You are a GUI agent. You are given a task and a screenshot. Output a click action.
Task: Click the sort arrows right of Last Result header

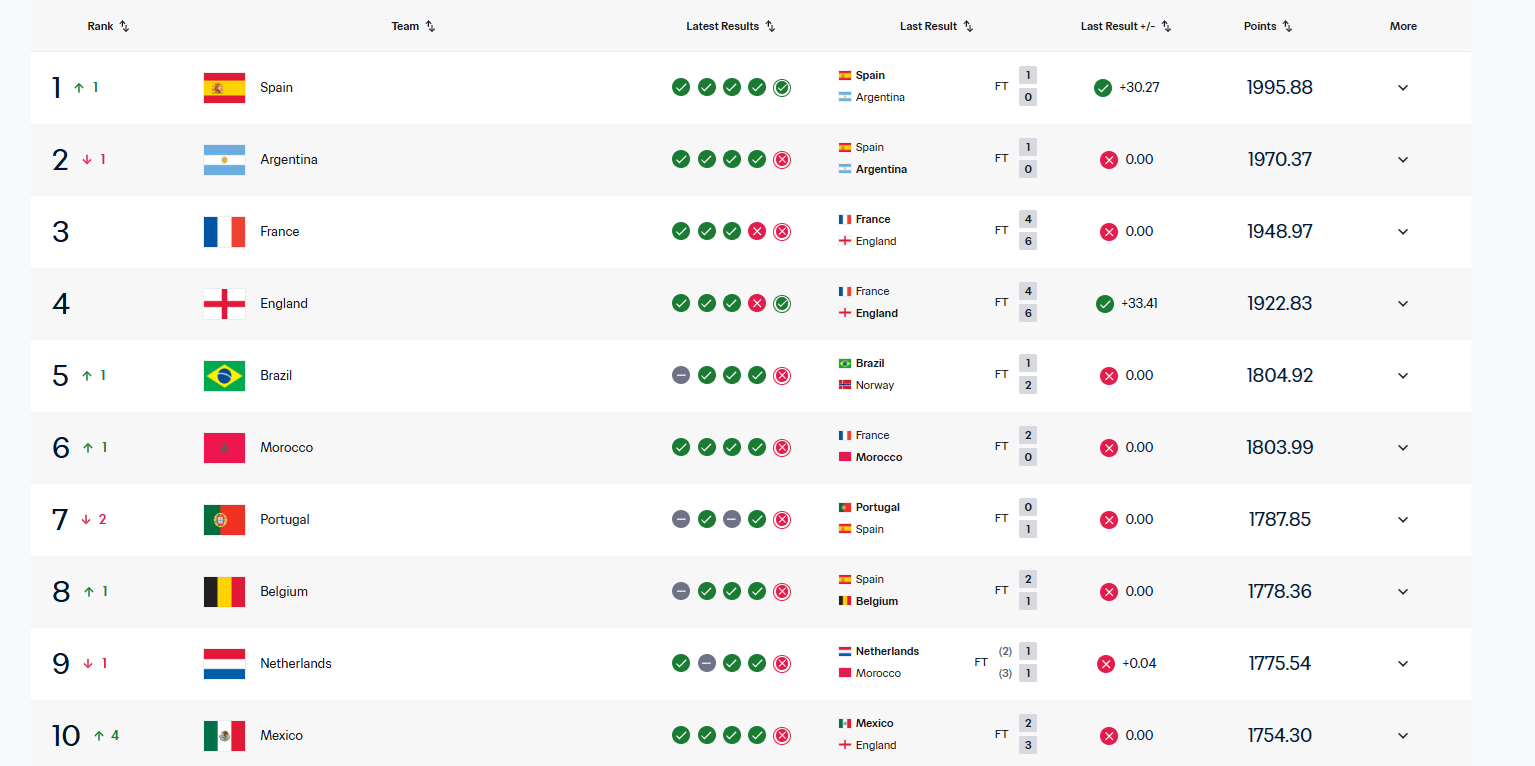click(968, 26)
